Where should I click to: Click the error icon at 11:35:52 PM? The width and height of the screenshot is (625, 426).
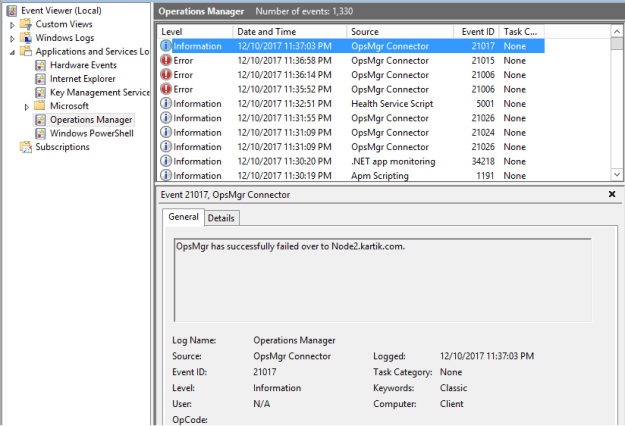[x=166, y=89]
